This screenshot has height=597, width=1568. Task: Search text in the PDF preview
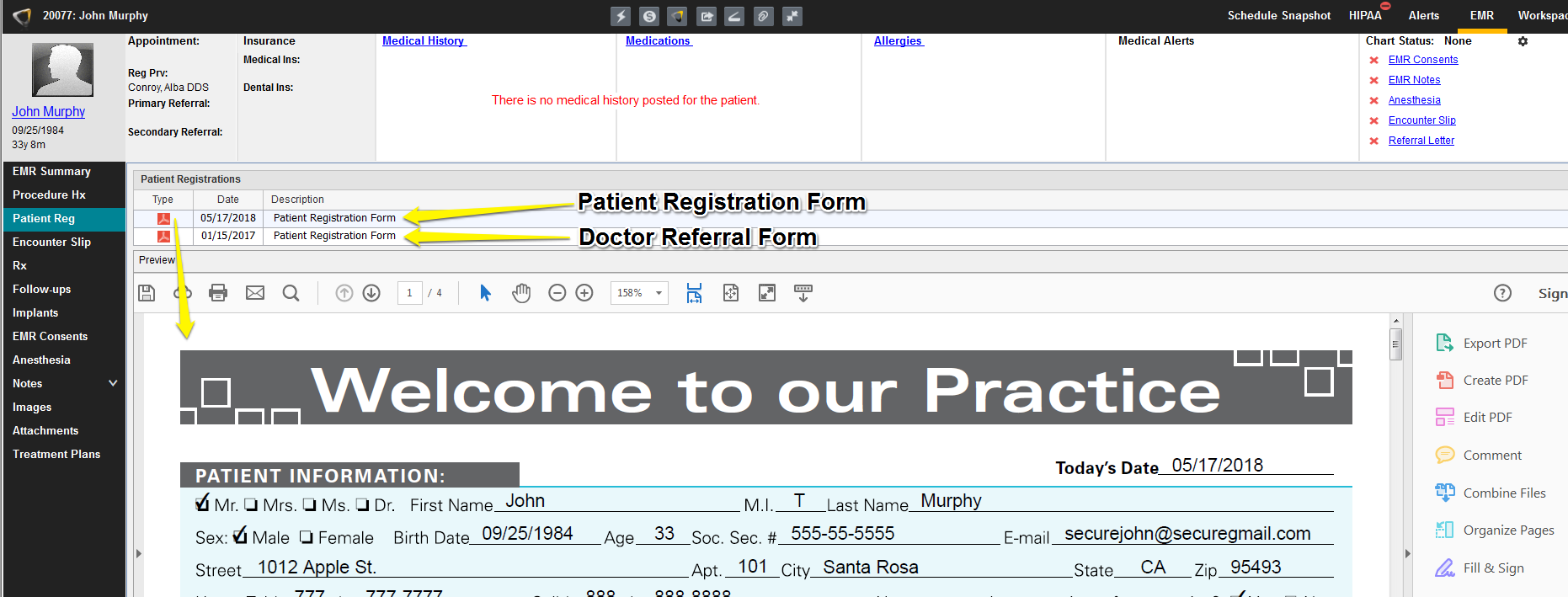(x=291, y=293)
